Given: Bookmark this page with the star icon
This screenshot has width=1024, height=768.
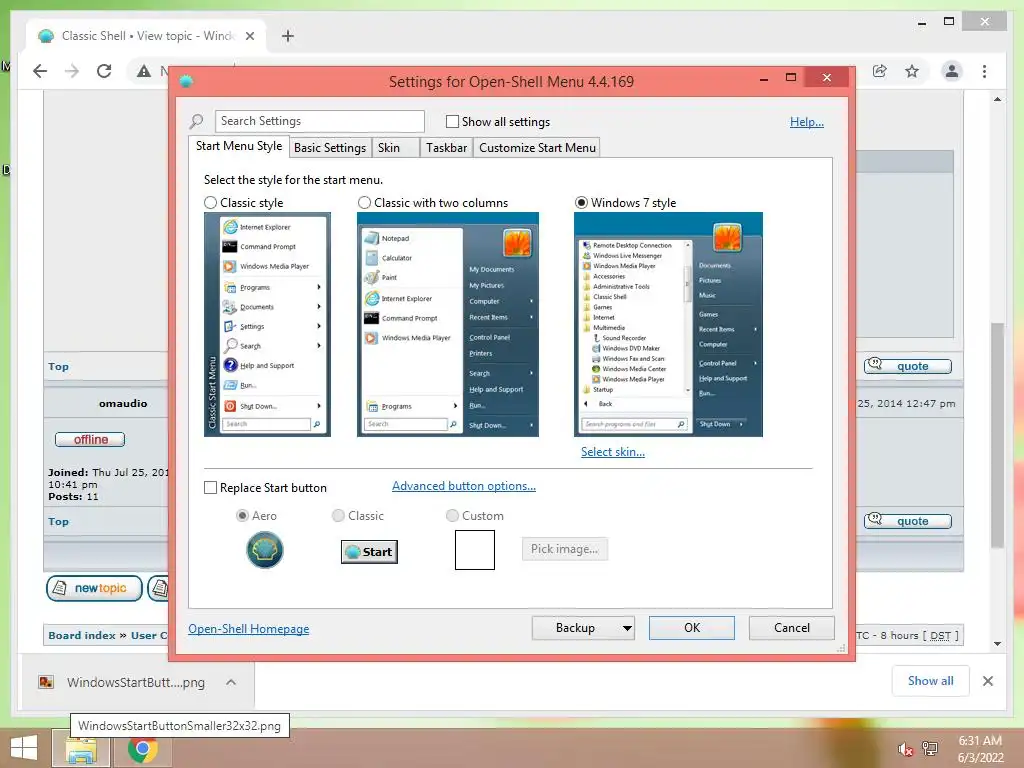Looking at the screenshot, I should pos(912,71).
